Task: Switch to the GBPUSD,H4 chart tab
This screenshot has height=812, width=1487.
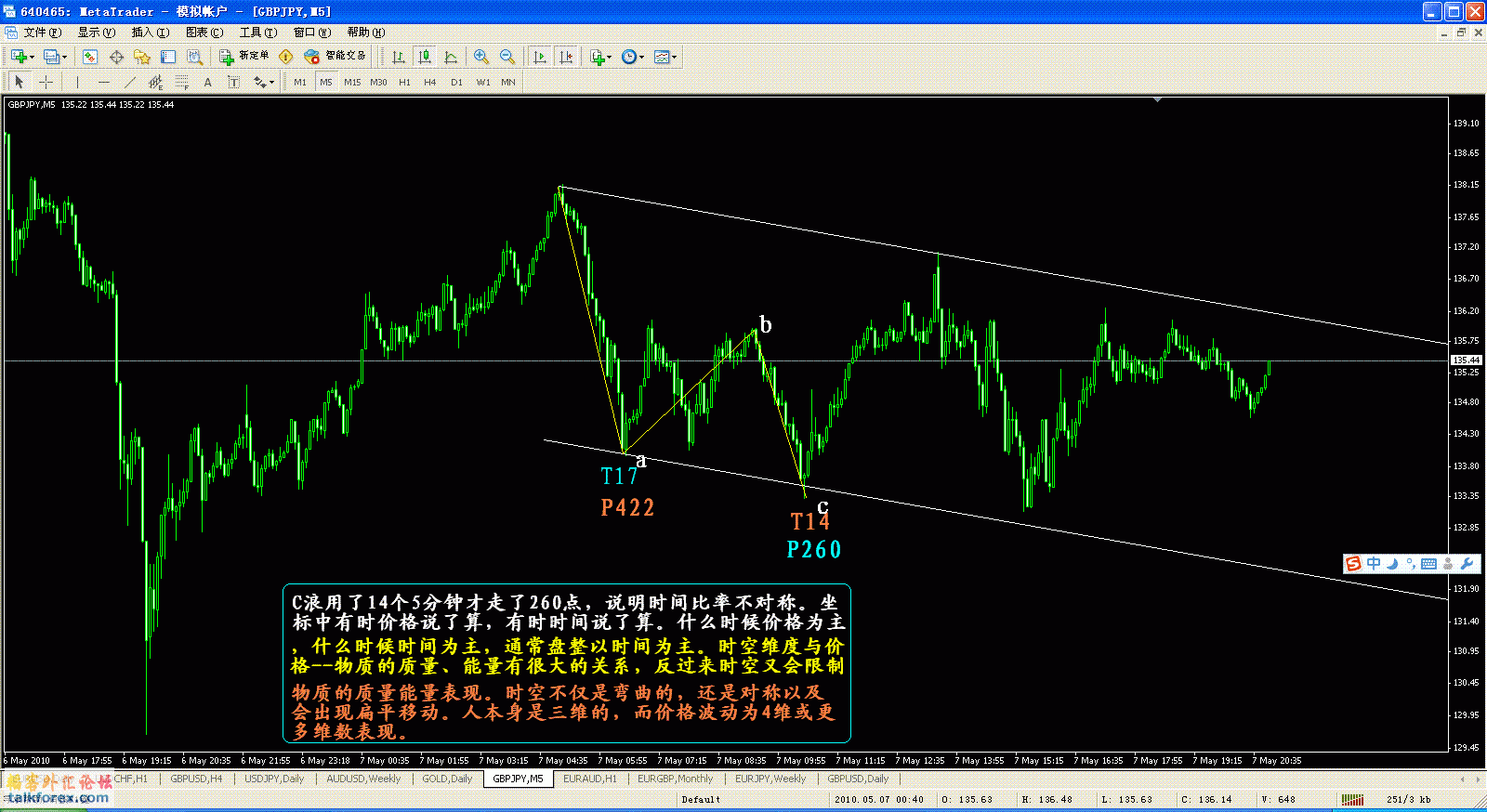Action: click(x=196, y=779)
